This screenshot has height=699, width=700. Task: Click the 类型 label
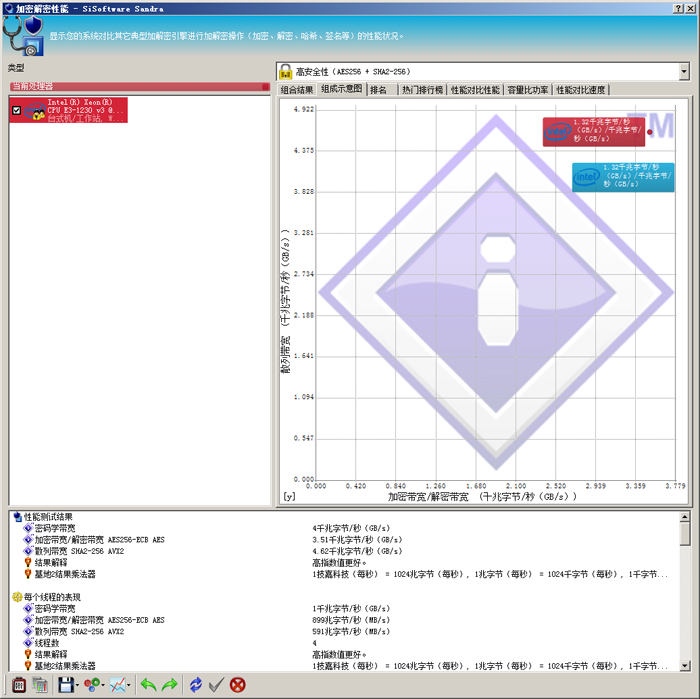point(16,68)
